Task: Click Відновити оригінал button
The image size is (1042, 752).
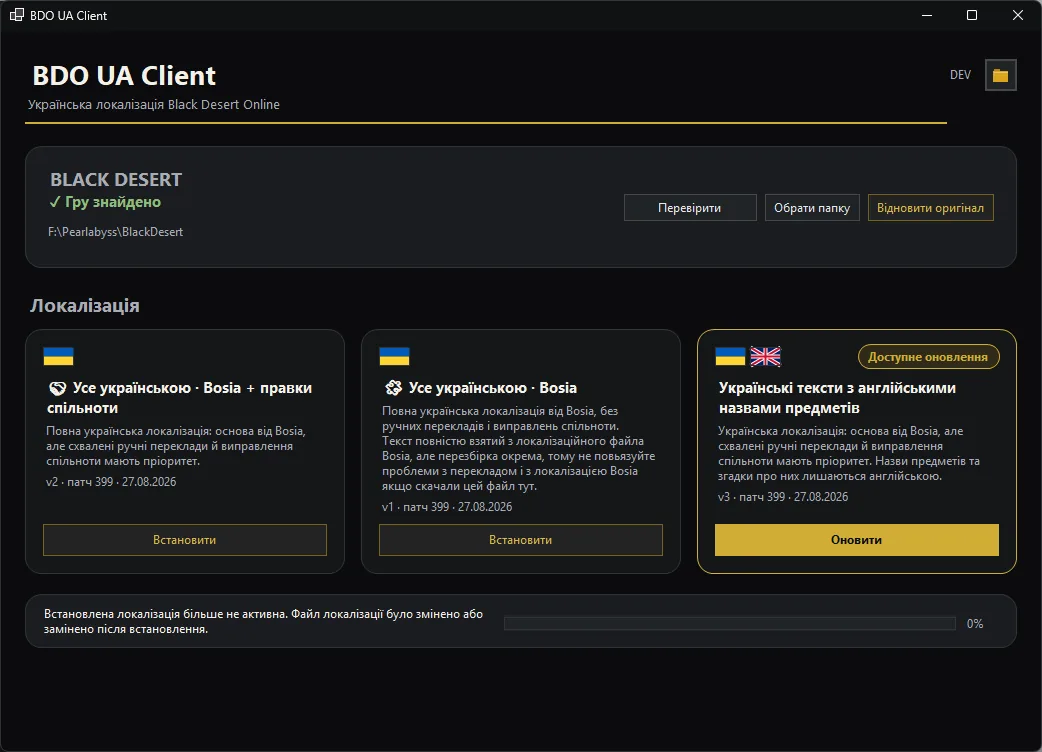Action: pyautogui.click(x=930, y=208)
